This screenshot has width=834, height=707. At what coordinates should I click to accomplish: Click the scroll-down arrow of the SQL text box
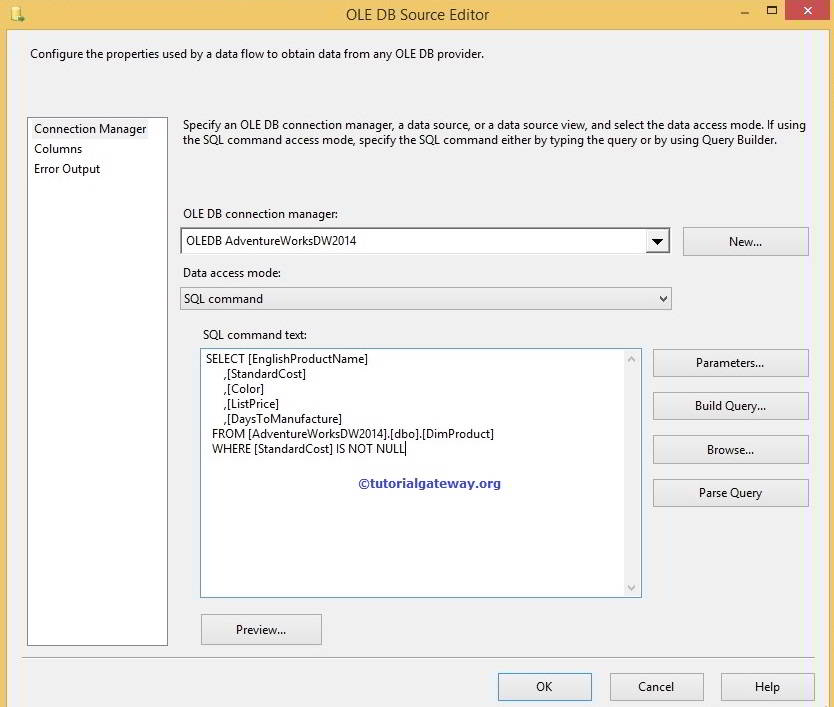tap(632, 587)
